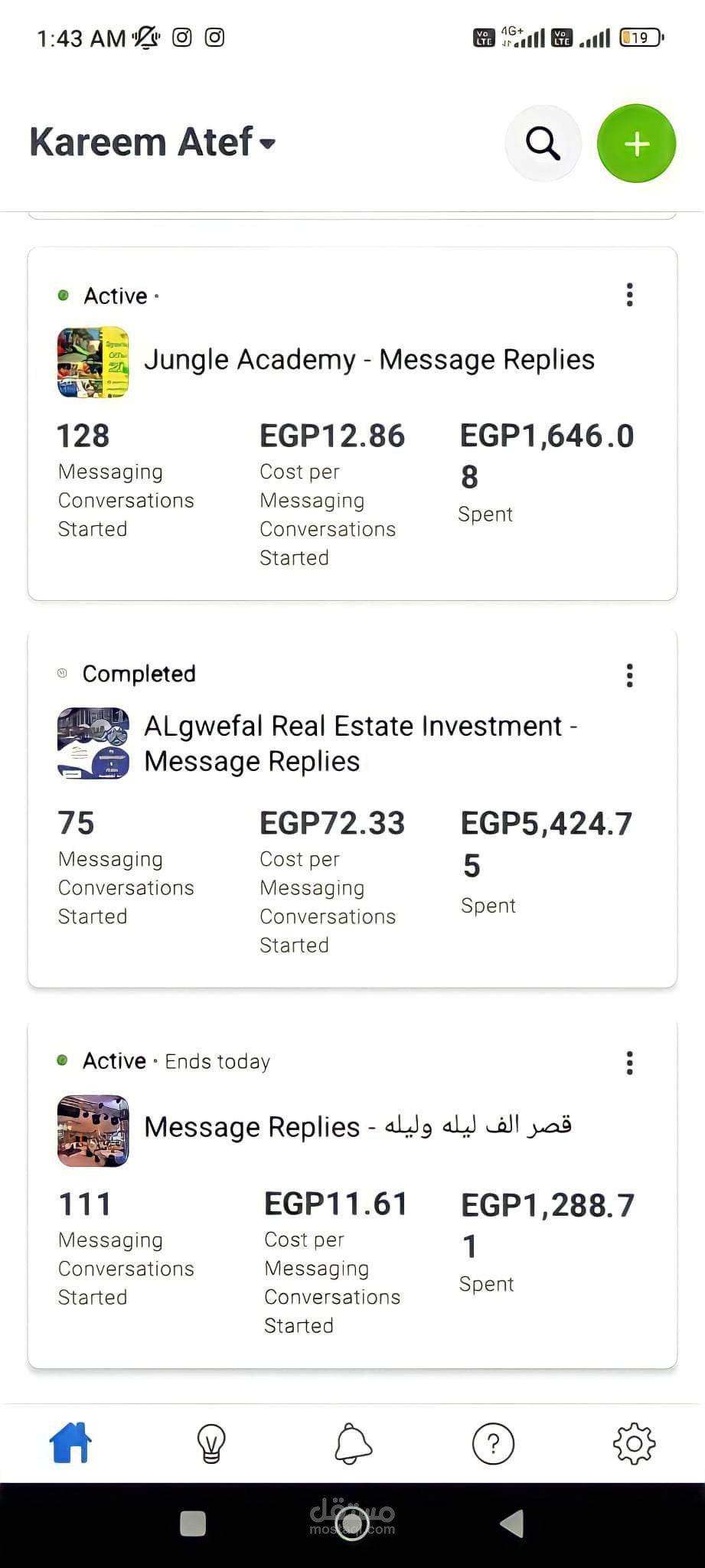Tap the EGP1,646.08 Spent amount

click(x=547, y=455)
